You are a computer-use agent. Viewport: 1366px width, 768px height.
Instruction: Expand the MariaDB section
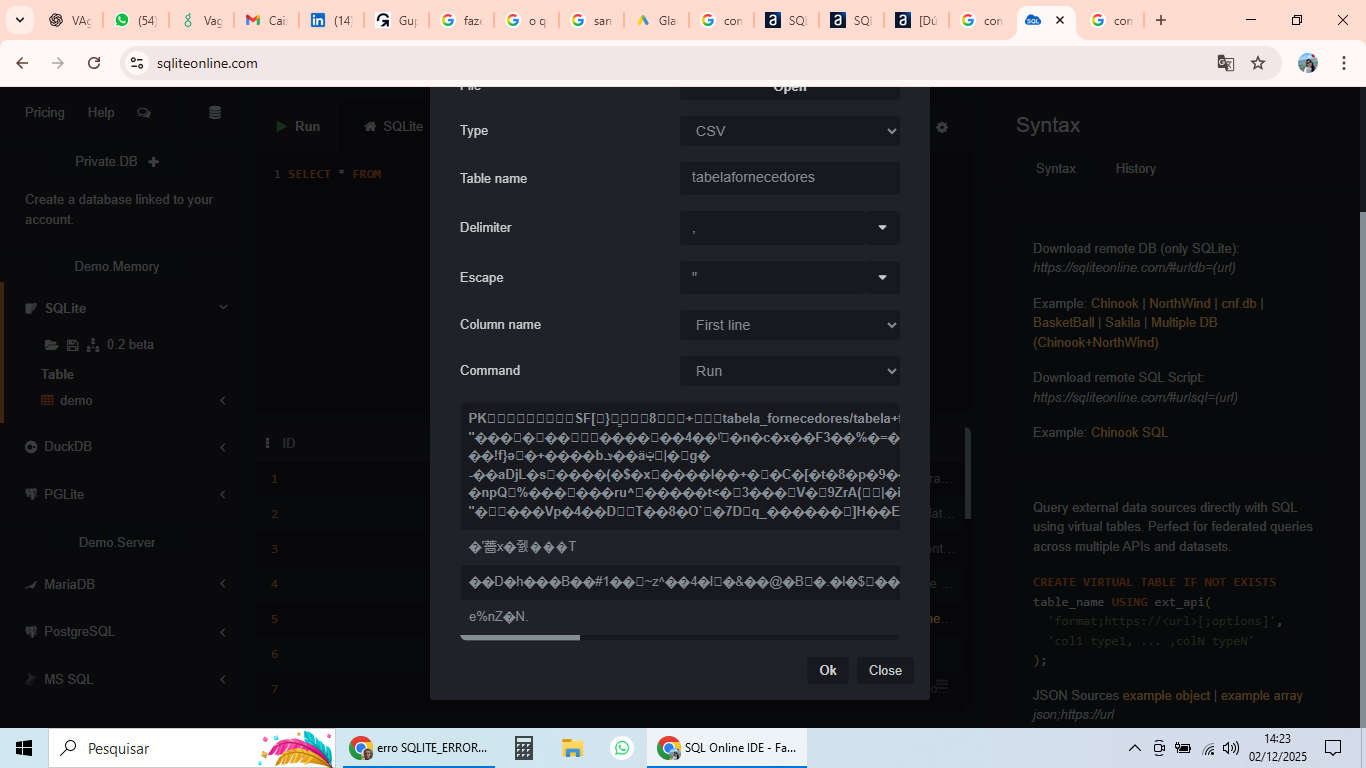click(x=223, y=584)
